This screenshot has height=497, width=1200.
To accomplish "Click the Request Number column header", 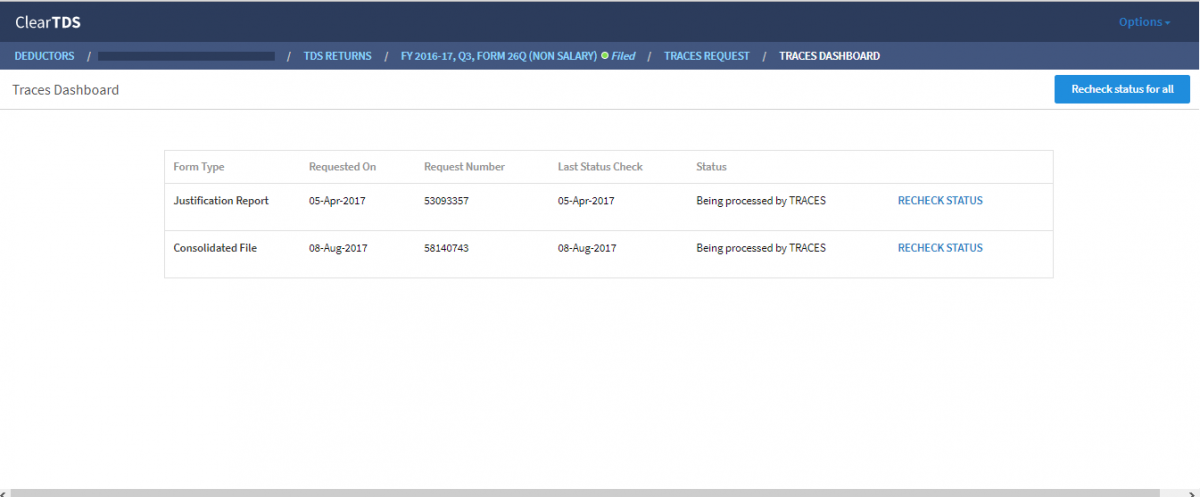I will pyautogui.click(x=464, y=167).
